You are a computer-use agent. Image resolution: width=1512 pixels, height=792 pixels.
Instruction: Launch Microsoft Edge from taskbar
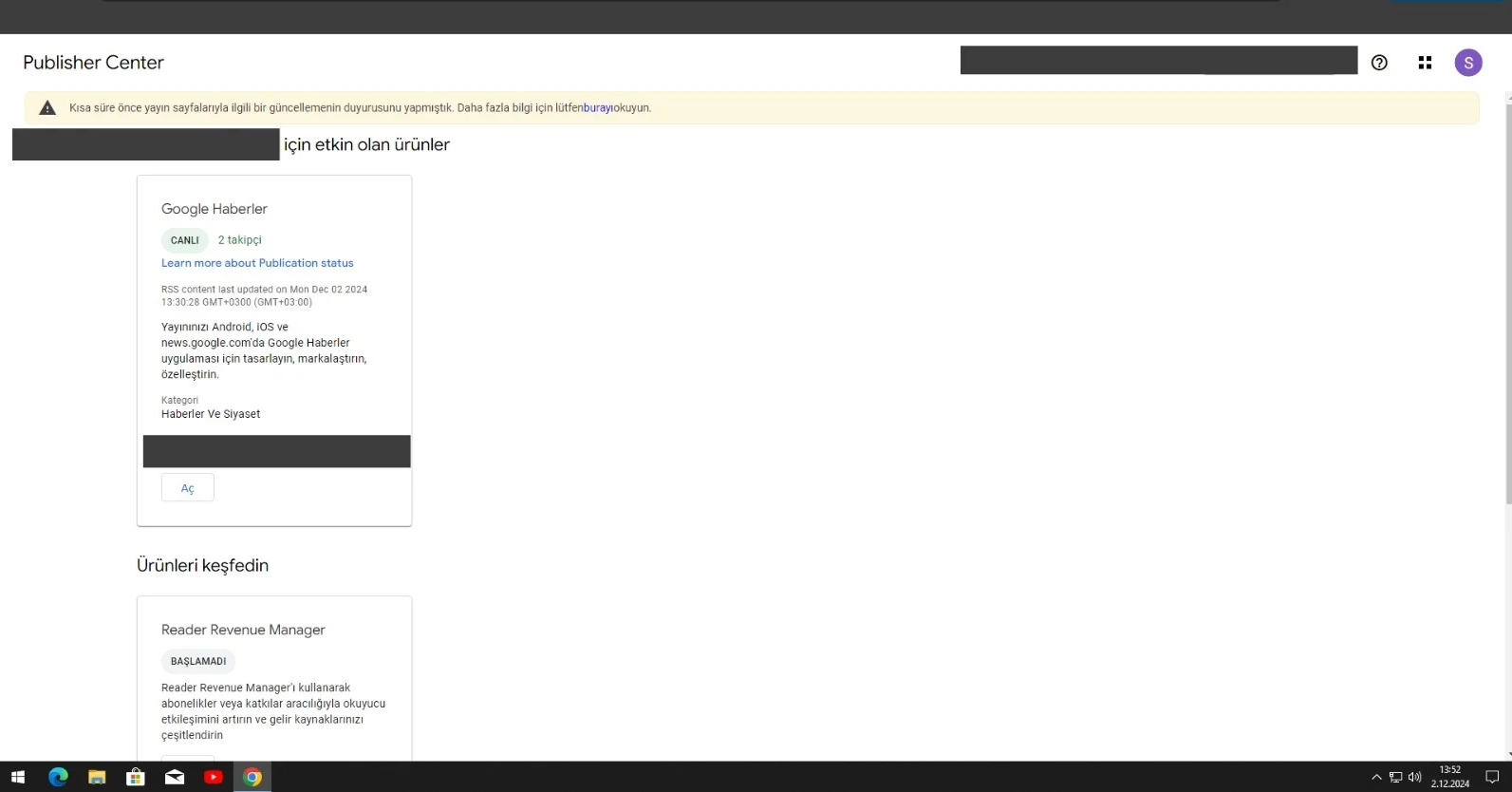tap(58, 777)
